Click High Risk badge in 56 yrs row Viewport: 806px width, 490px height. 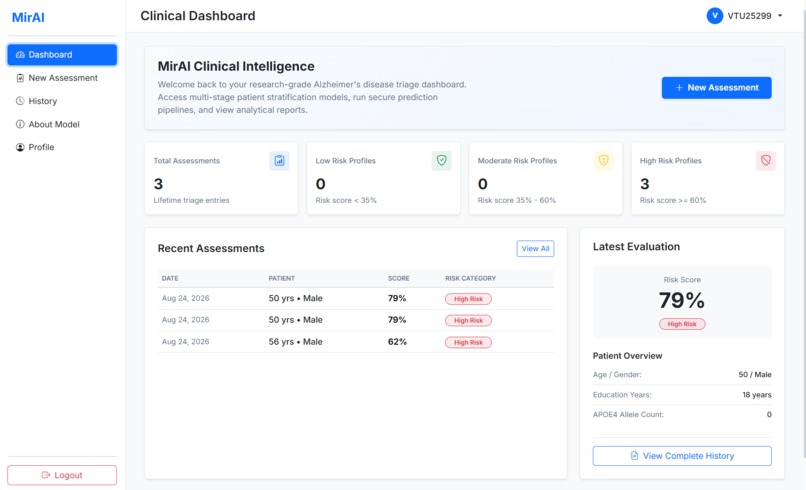point(468,342)
